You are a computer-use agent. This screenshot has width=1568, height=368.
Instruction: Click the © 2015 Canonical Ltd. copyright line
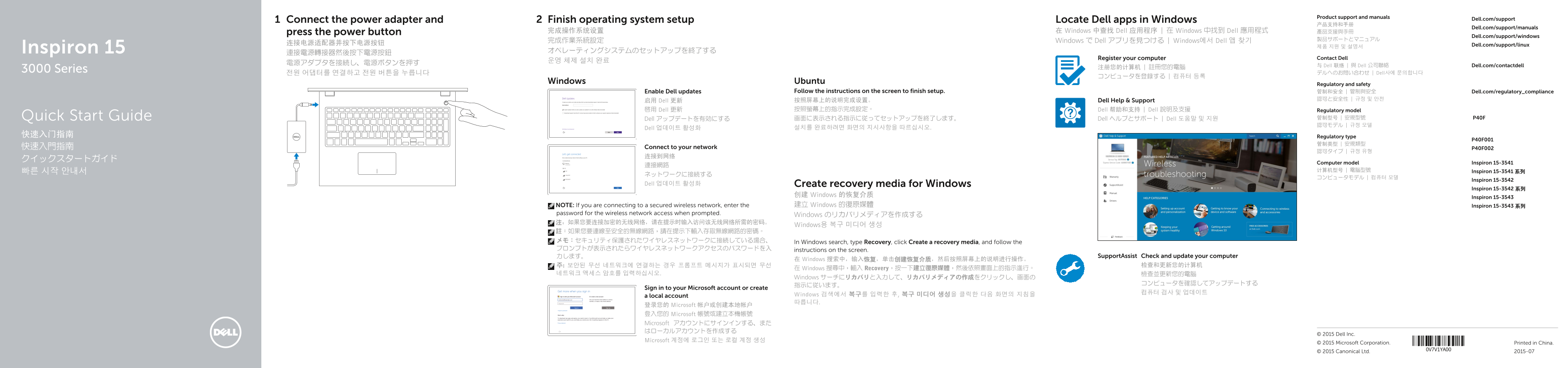[x=1343, y=351]
